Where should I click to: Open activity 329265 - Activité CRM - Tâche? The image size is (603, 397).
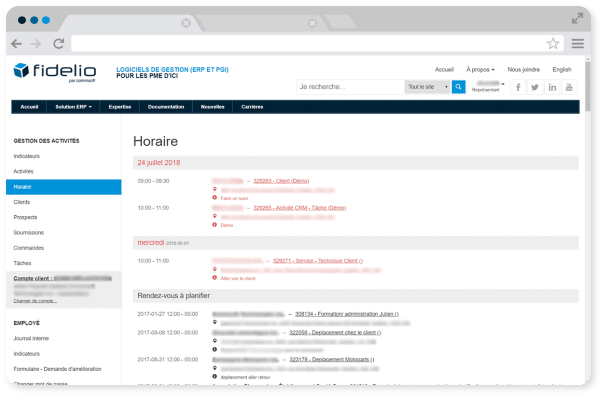pyautogui.click(x=300, y=208)
